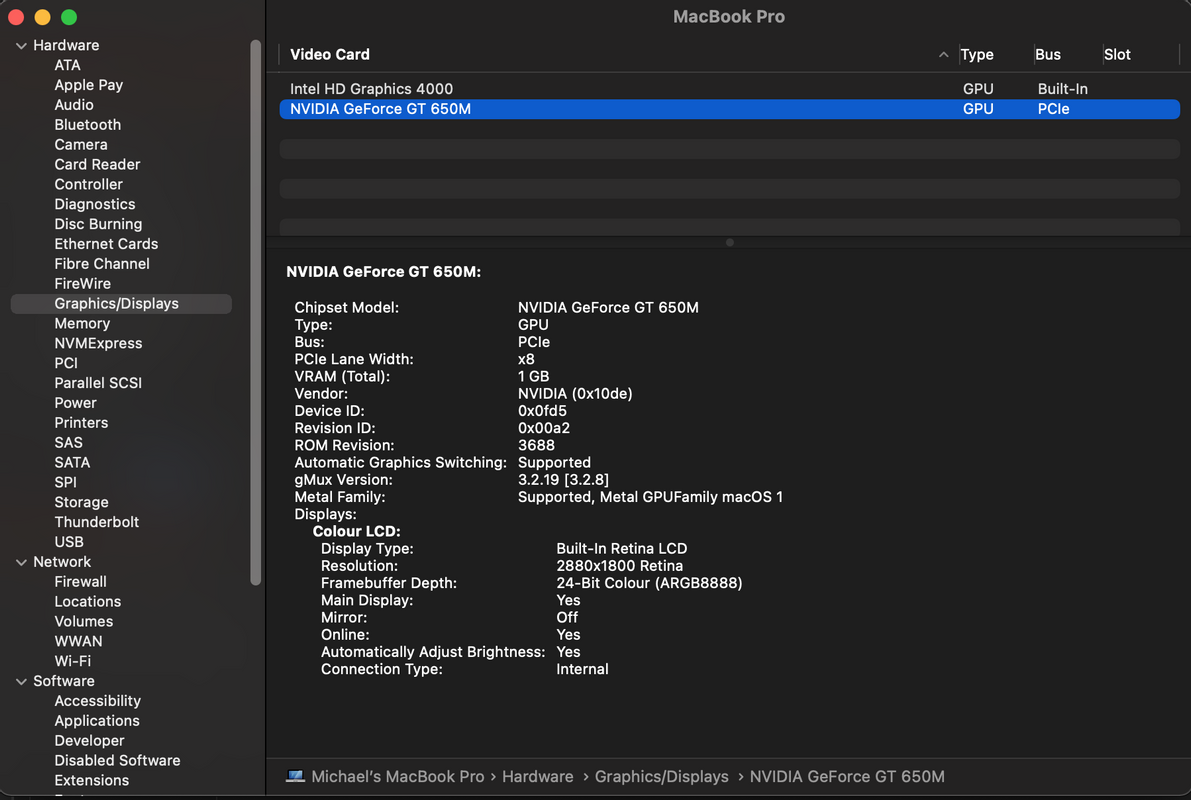Screen dimensions: 1191x800
Task: Click the gMux Version value
Action: (563, 480)
